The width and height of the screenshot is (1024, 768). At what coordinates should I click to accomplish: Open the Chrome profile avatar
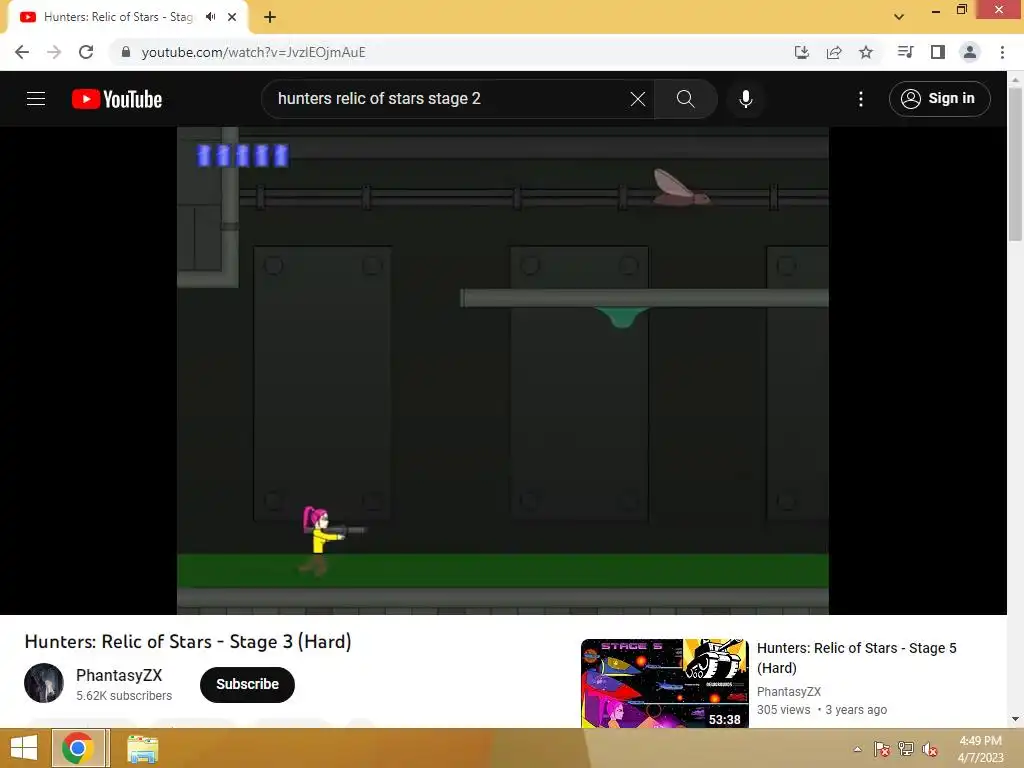point(970,52)
